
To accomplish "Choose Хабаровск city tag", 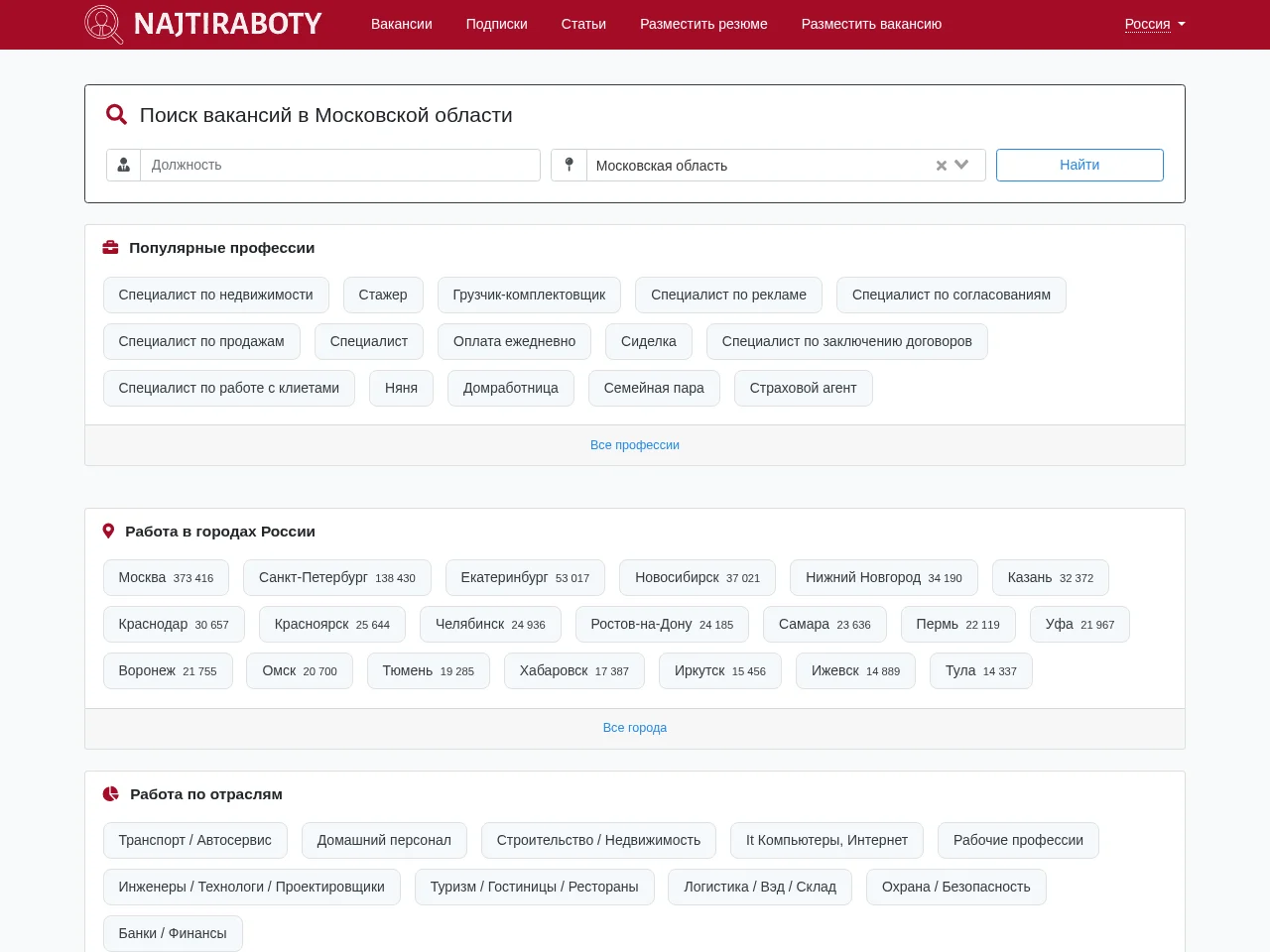I will coord(574,671).
